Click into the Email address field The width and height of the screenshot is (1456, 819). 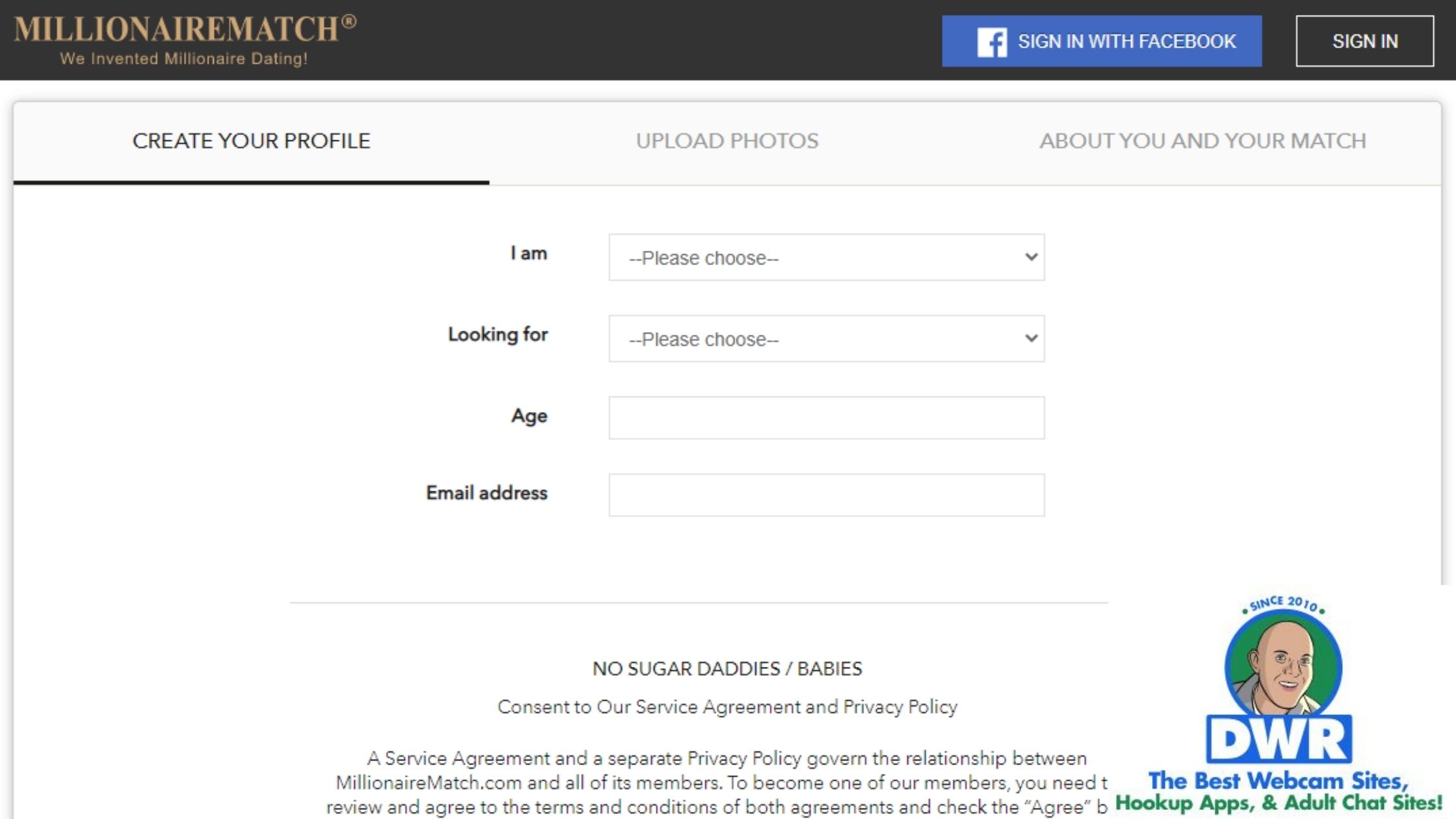(x=825, y=495)
